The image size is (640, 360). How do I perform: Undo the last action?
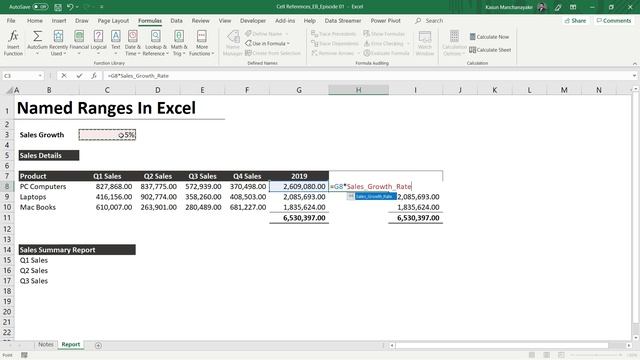[x=70, y=7]
